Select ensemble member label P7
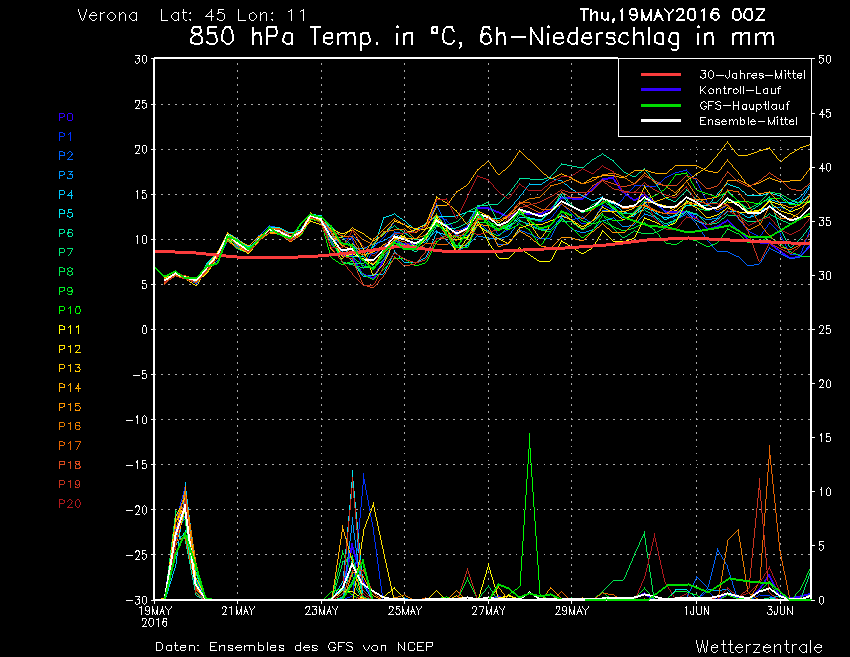The image size is (850, 657). pos(66,252)
